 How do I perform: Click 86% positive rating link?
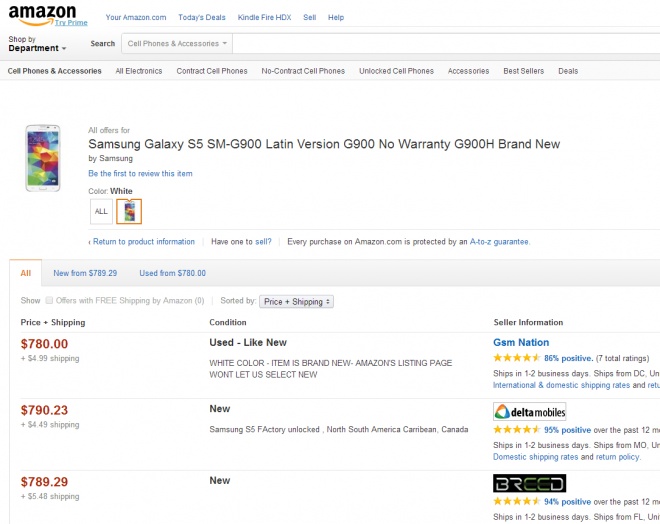pyautogui.click(x=569, y=358)
